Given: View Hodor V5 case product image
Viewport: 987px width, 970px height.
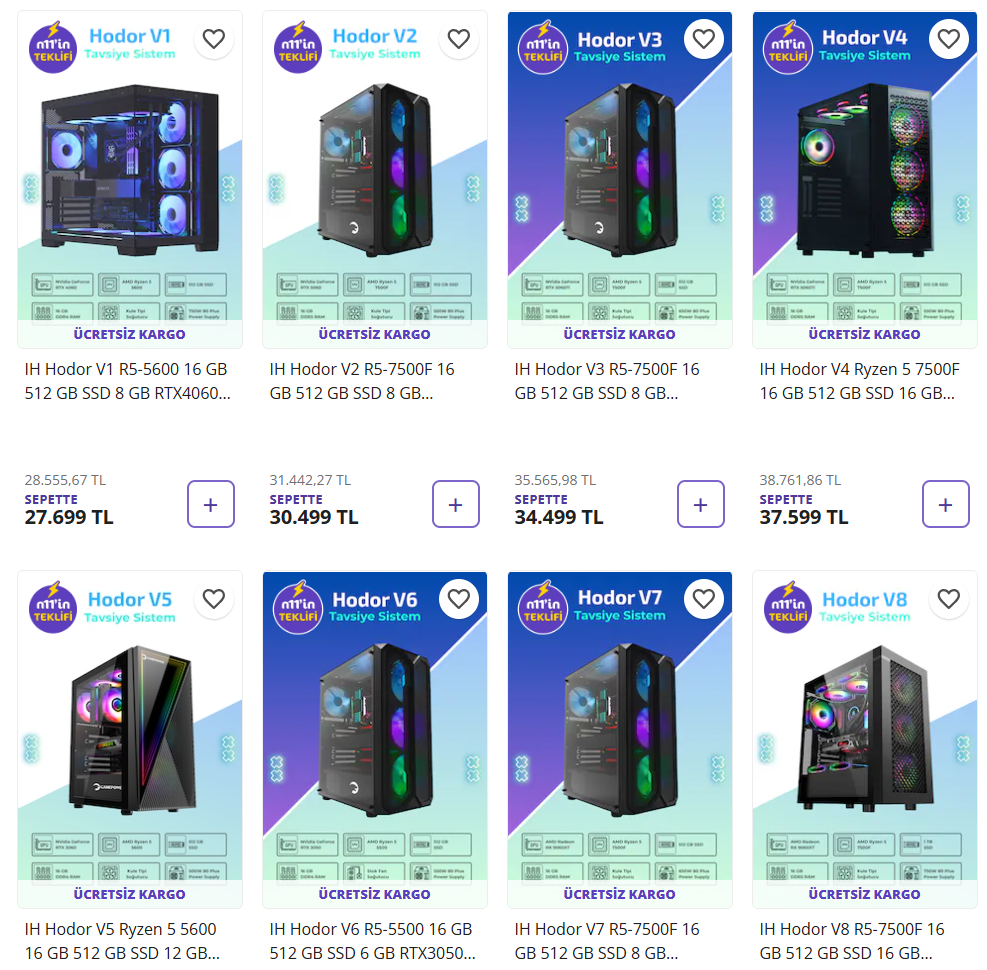Looking at the screenshot, I should click(130, 739).
